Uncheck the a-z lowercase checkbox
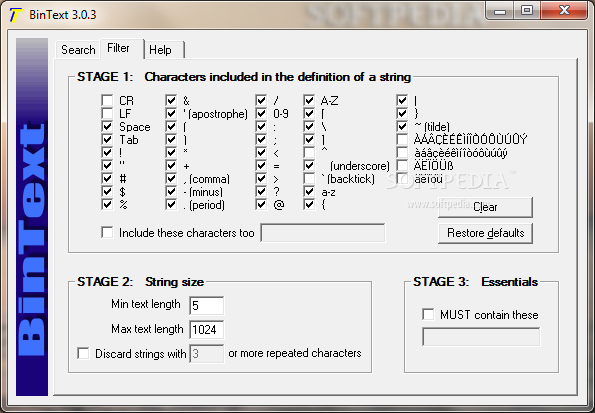595x413 pixels. [x=309, y=191]
